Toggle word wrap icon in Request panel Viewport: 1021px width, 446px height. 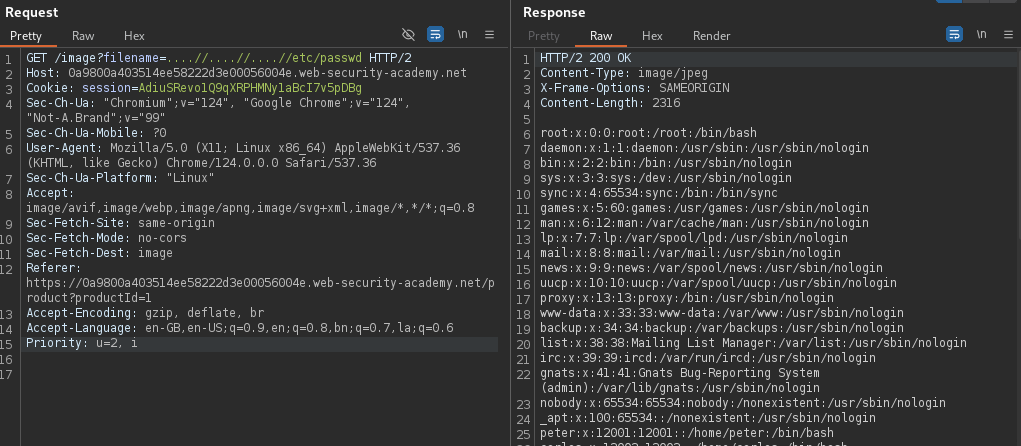click(x=436, y=35)
